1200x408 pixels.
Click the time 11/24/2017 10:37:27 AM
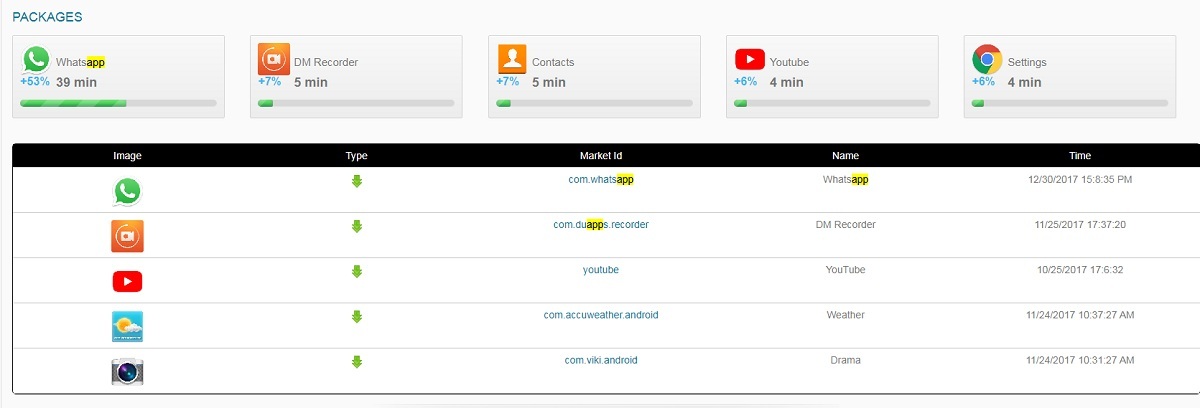[x=1080, y=314]
